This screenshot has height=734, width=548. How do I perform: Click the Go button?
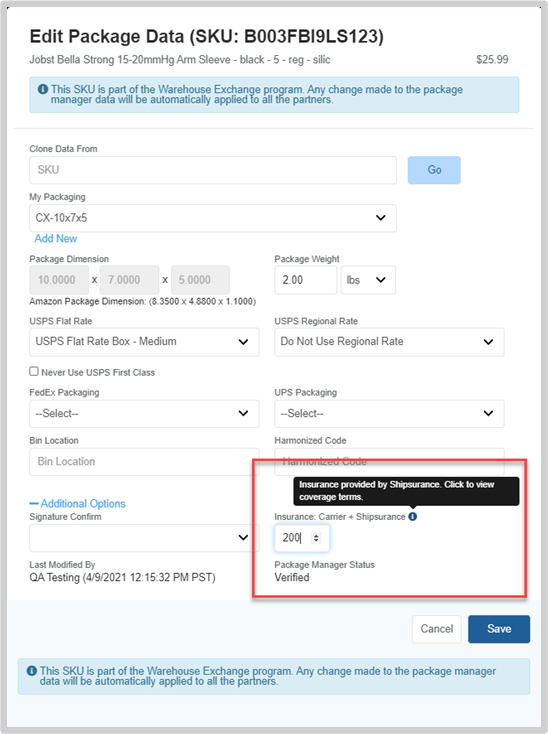434,170
